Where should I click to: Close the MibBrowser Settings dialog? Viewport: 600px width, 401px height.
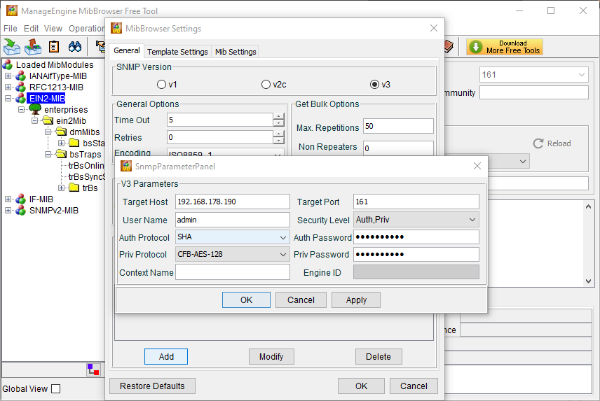[434, 28]
